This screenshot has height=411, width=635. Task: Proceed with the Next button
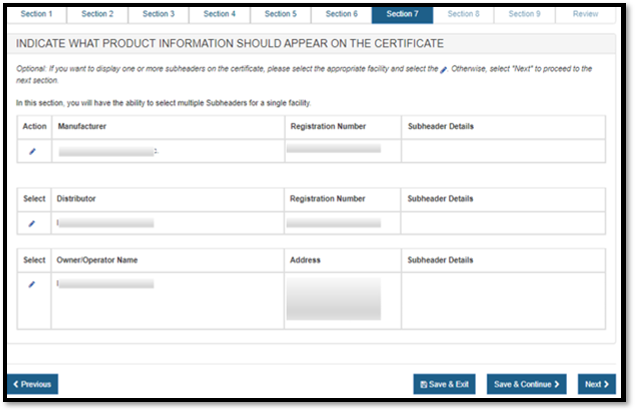point(596,384)
